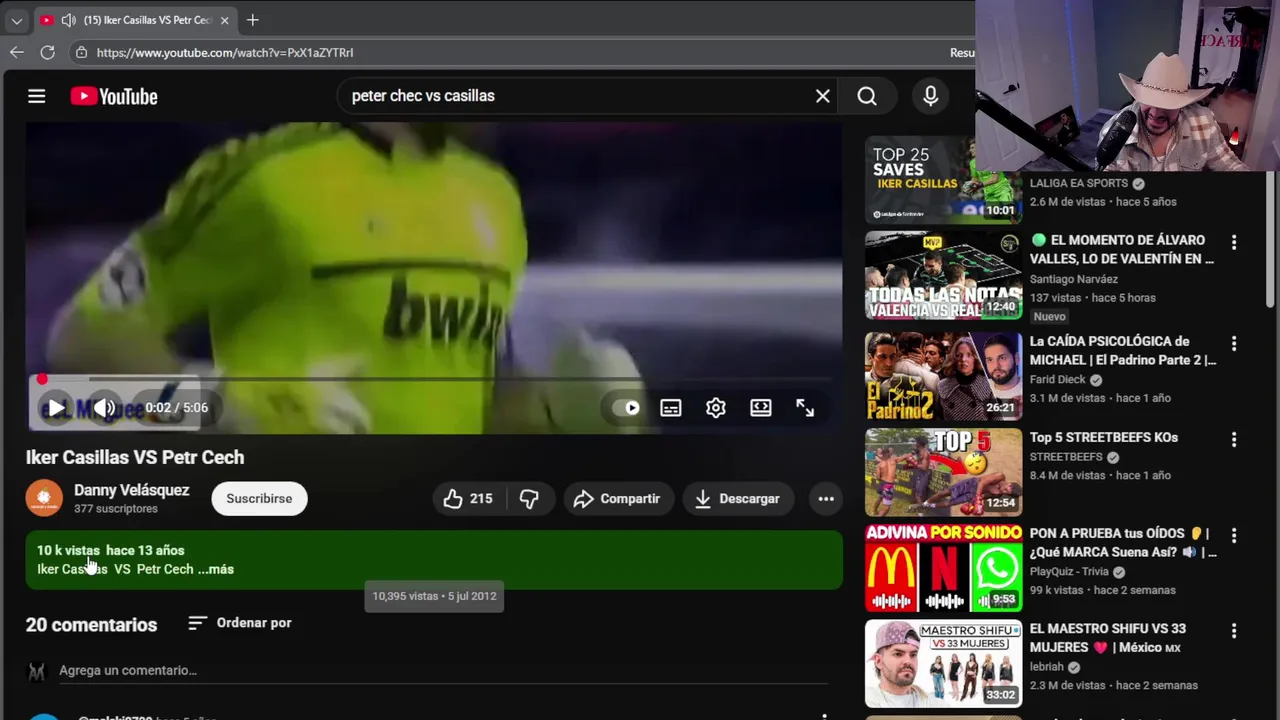This screenshot has width=1280, height=720.
Task: Open Top 5 STREETBEEFS KOs thumbnail
Action: [x=943, y=472]
